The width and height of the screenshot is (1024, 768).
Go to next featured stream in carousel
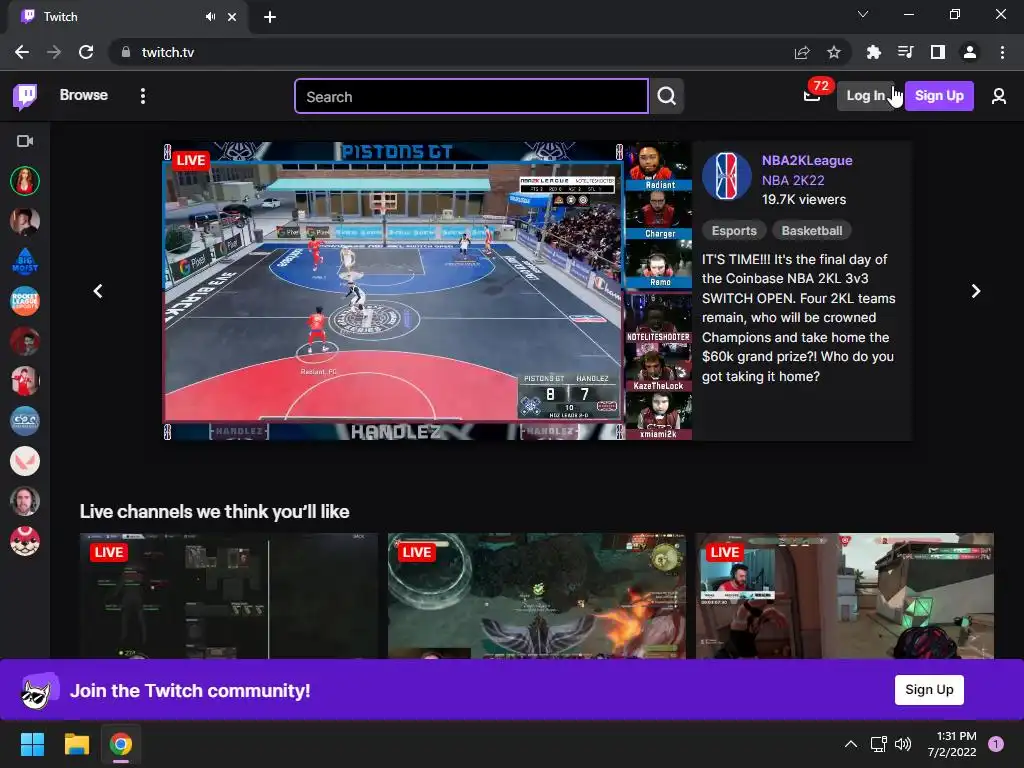[976, 291]
